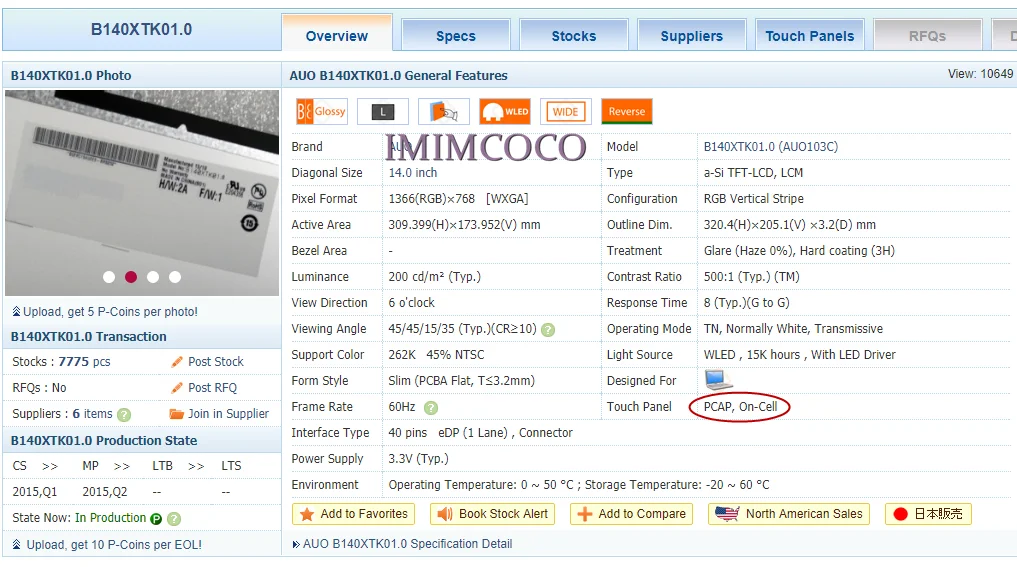The image size is (1017, 567).
Task: Click the 2015,Q2 MP date
Action: point(104,492)
